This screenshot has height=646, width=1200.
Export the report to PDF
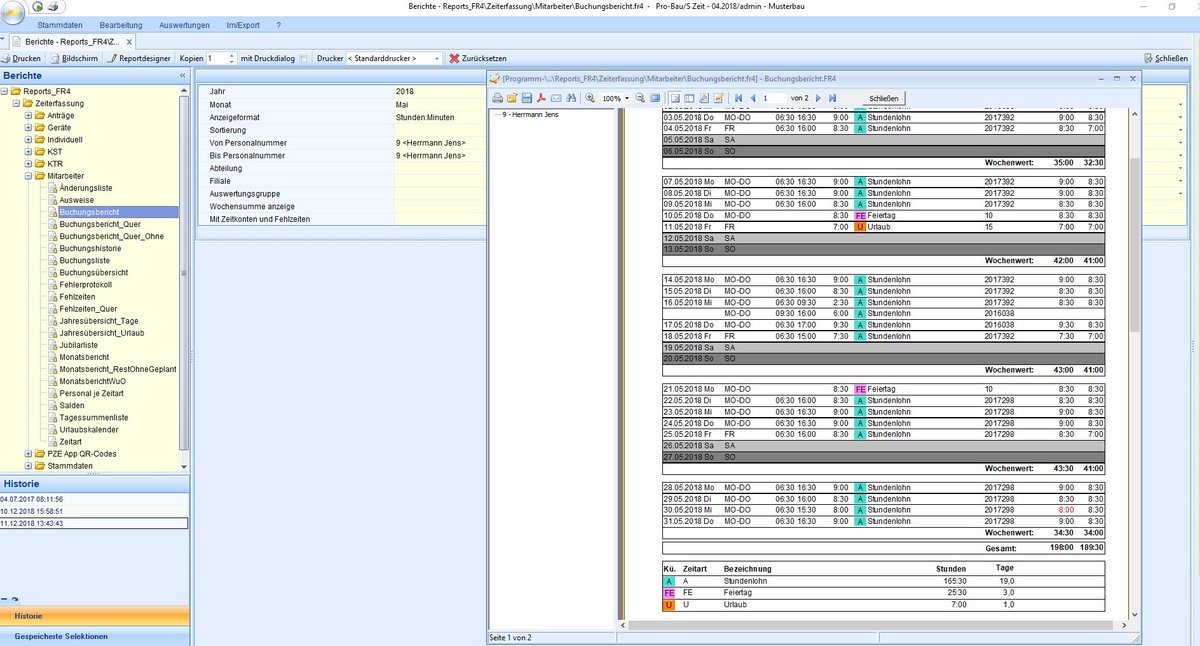(540, 98)
